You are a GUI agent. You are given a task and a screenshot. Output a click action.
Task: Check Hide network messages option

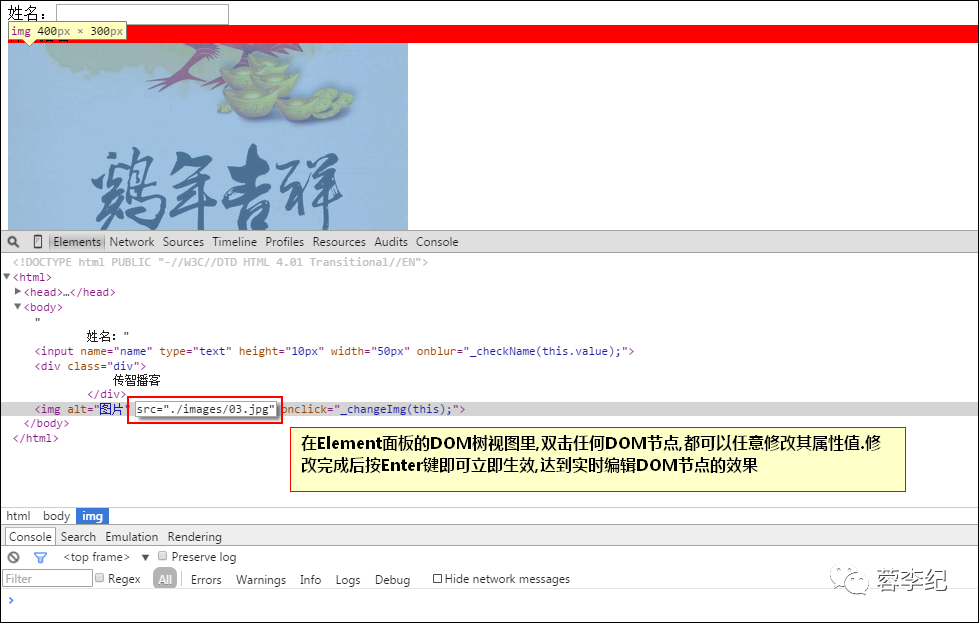(x=437, y=578)
